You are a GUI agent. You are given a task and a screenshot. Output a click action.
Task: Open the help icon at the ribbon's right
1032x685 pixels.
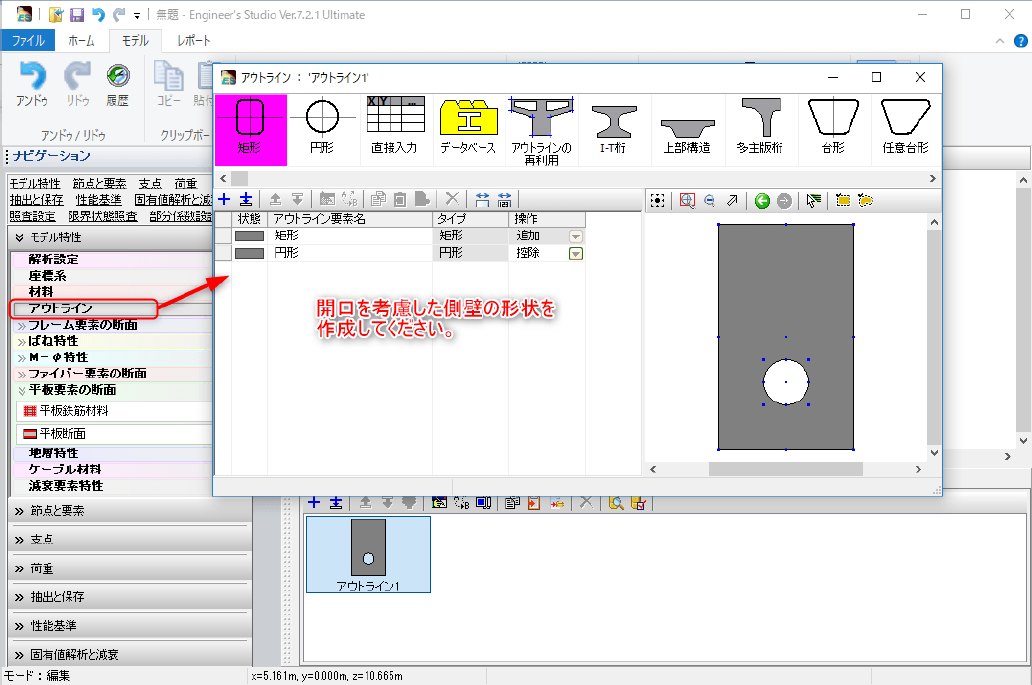coord(1021,41)
